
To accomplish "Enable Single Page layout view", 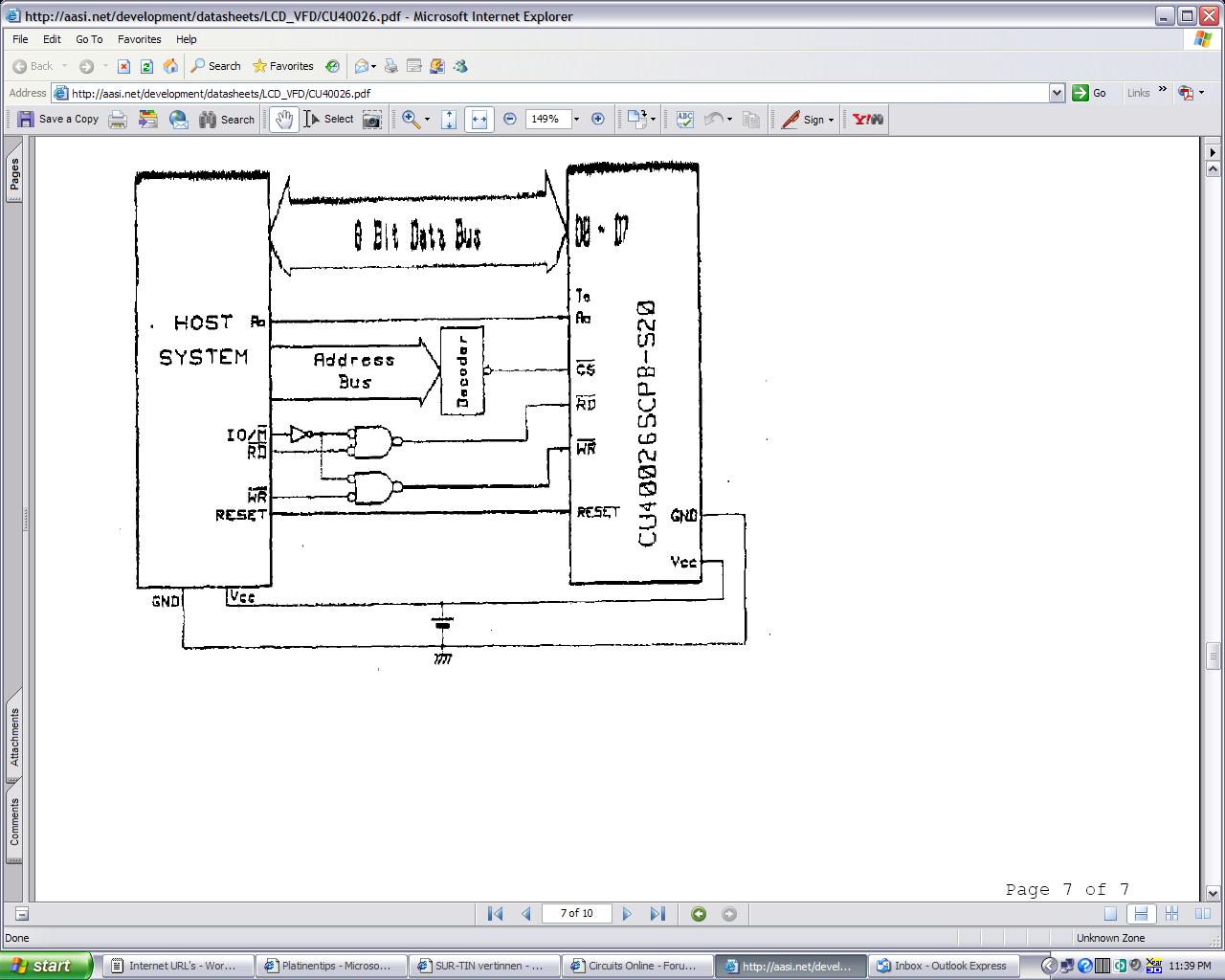I will [1110, 914].
